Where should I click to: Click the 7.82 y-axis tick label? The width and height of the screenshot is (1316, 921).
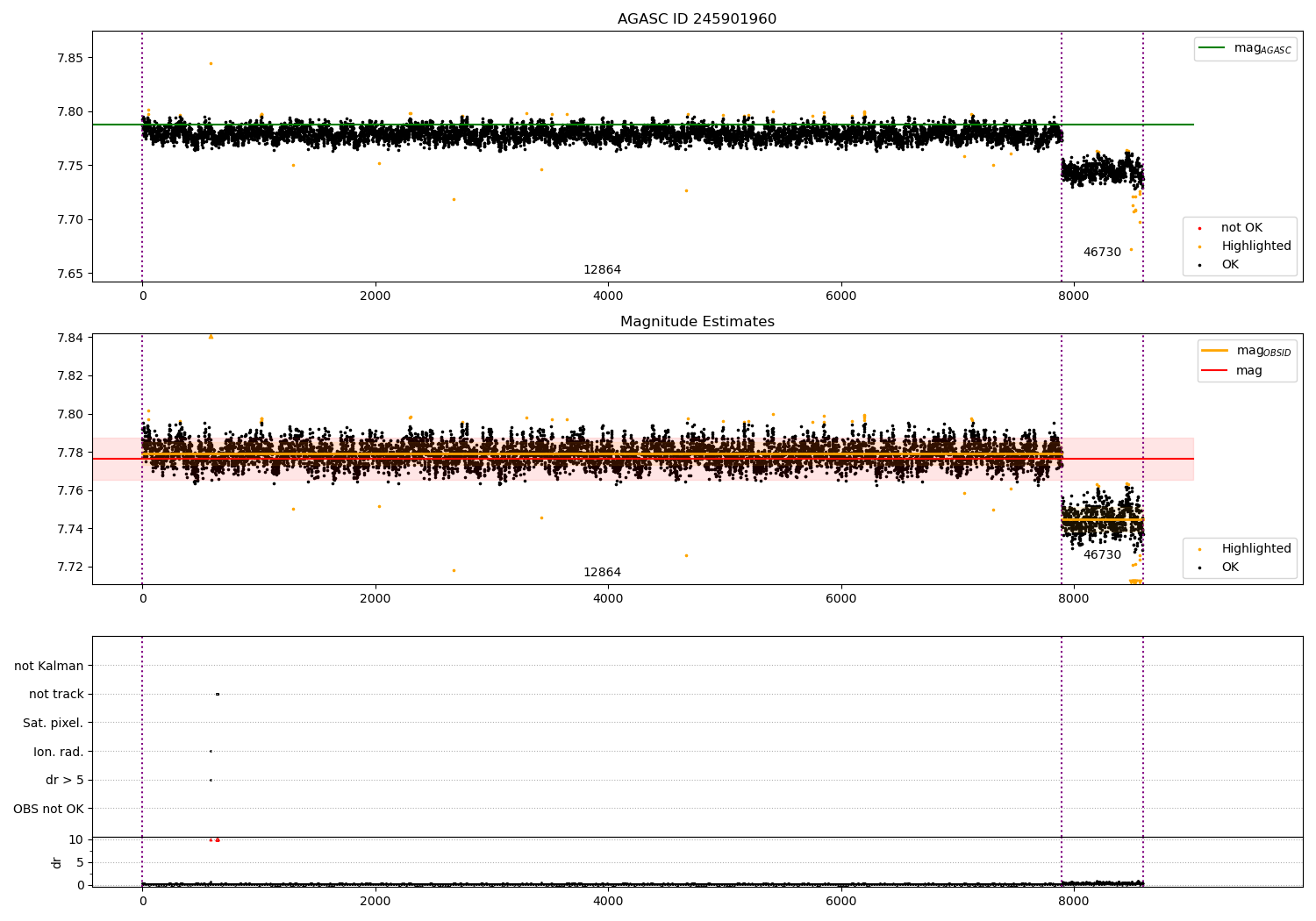70,375
